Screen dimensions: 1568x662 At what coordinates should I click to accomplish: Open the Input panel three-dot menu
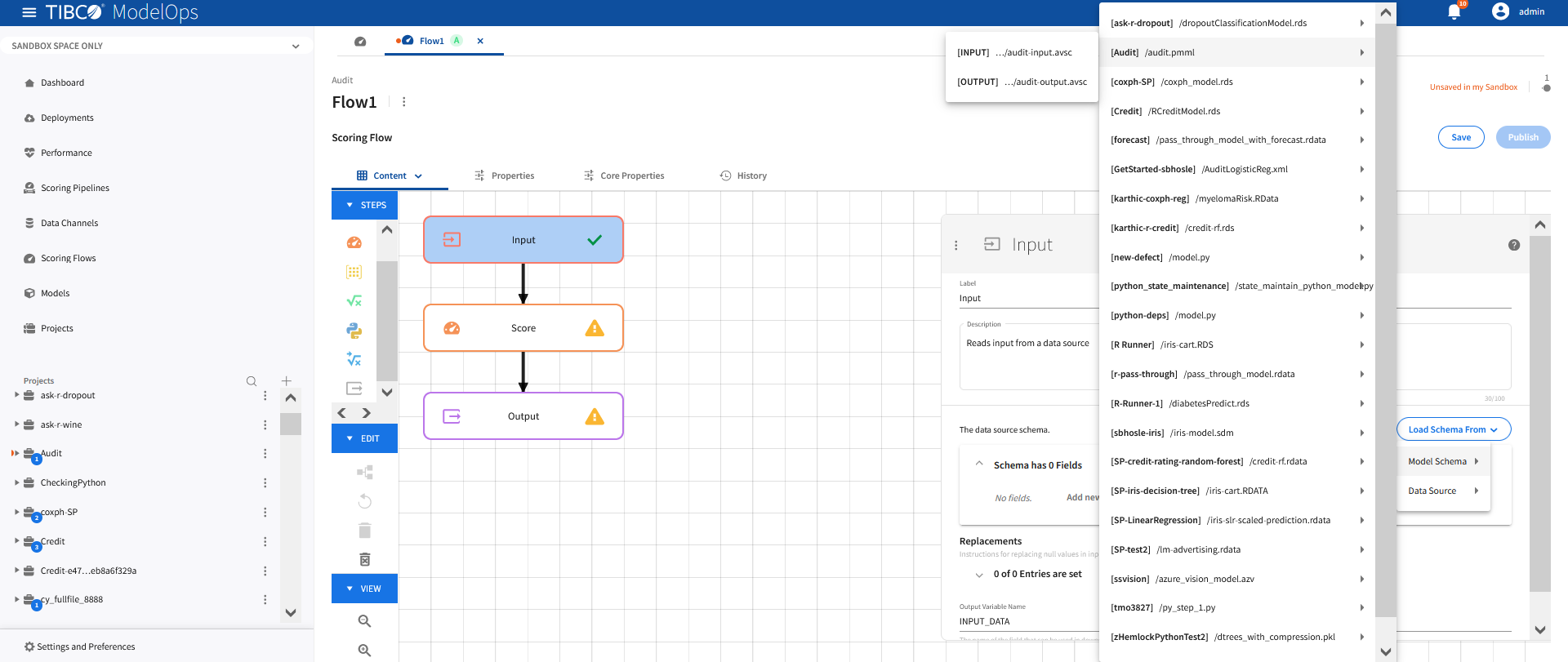tap(956, 245)
